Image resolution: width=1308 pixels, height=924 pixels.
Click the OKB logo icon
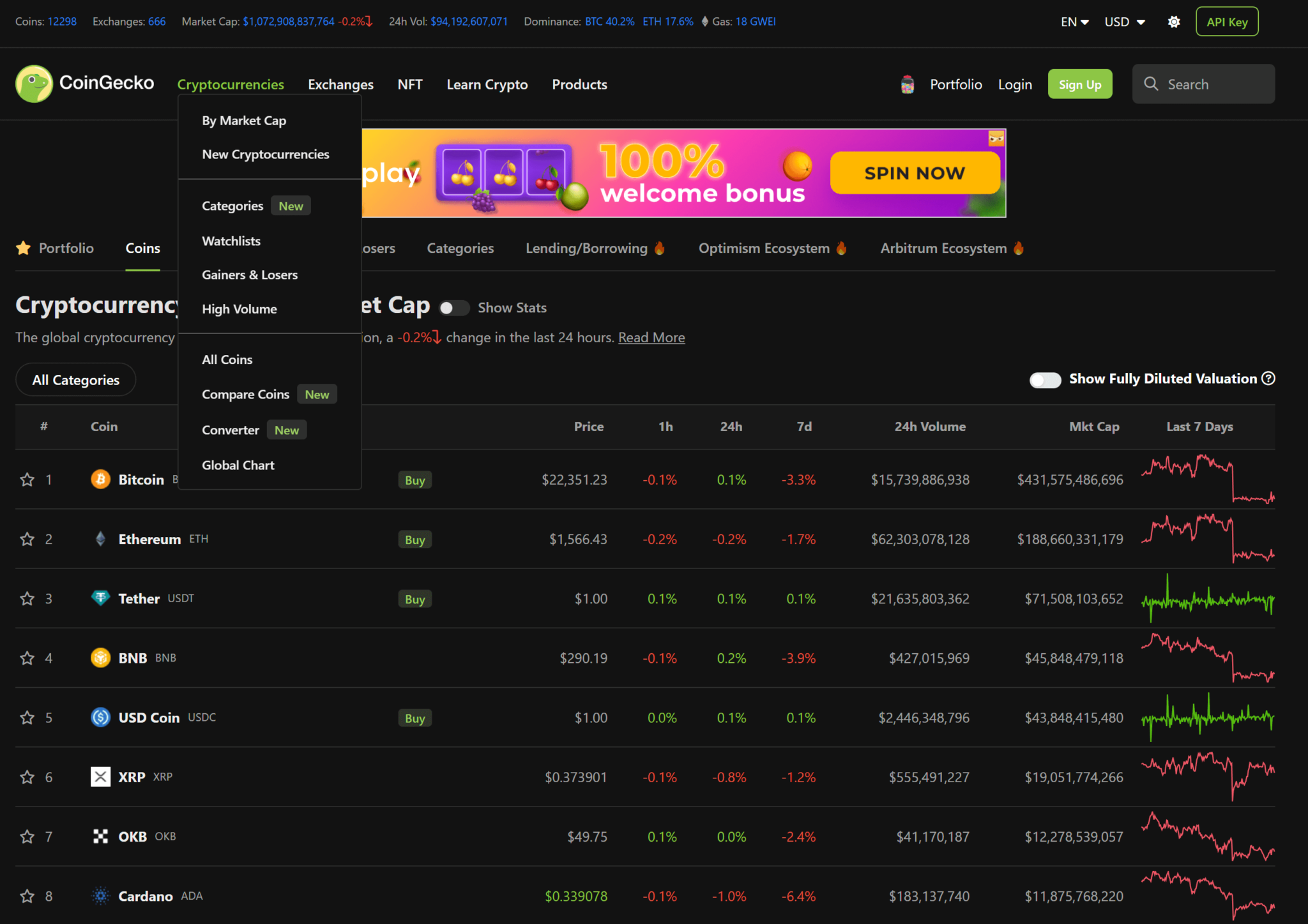[100, 836]
